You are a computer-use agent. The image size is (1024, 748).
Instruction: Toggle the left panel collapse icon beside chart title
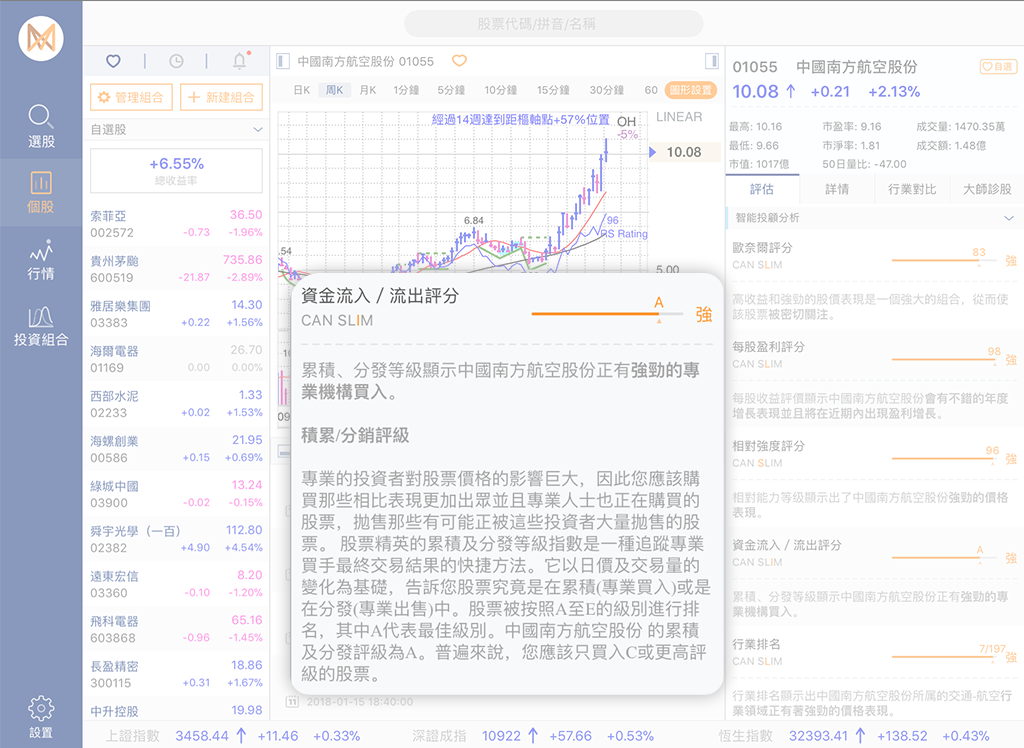coord(283,61)
